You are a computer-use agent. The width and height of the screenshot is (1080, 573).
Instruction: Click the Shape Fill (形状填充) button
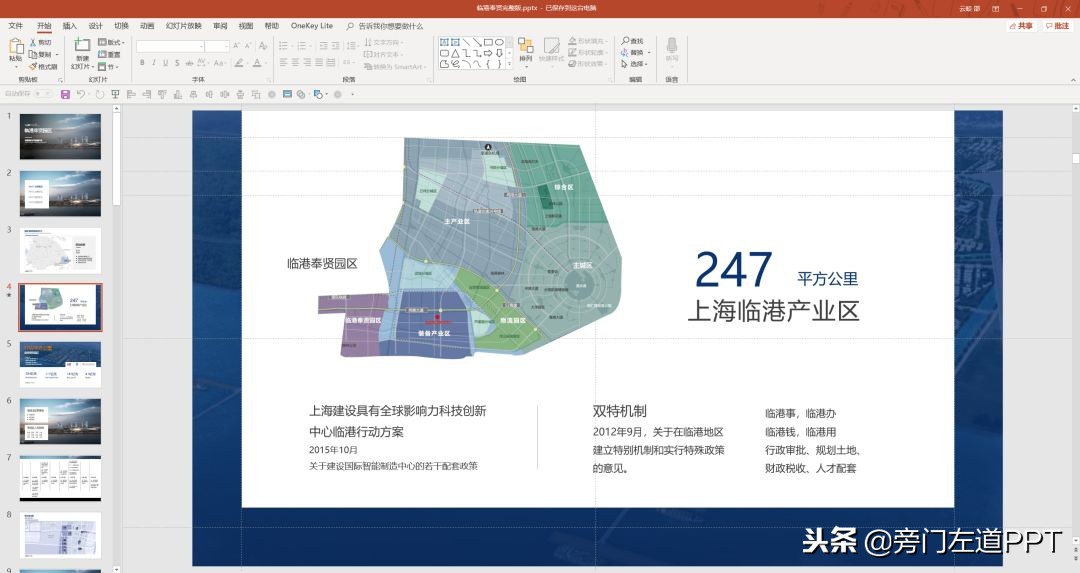[587, 41]
